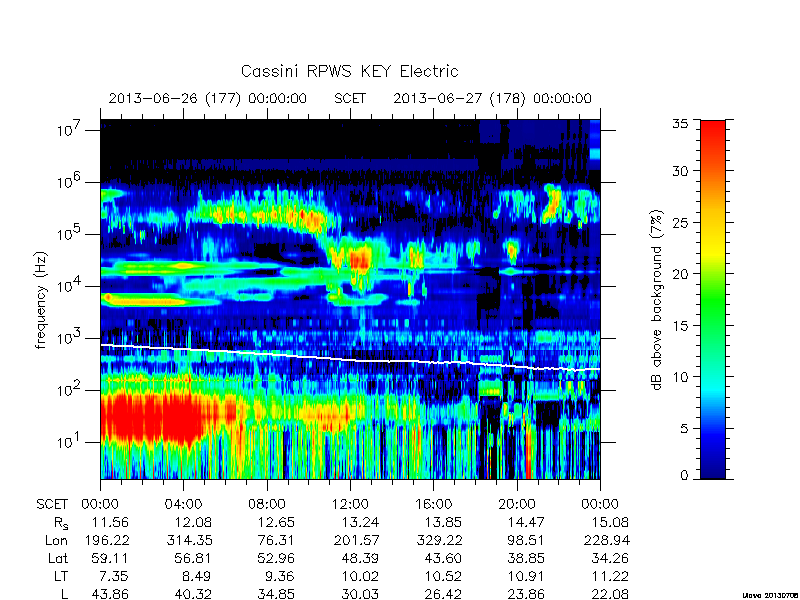Click the Rs value 13.24

[x=360, y=522]
